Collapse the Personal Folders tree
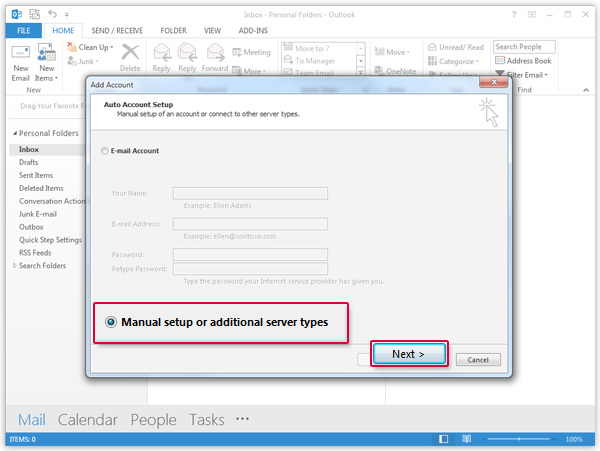This screenshot has height=451, width=600. click(14, 133)
